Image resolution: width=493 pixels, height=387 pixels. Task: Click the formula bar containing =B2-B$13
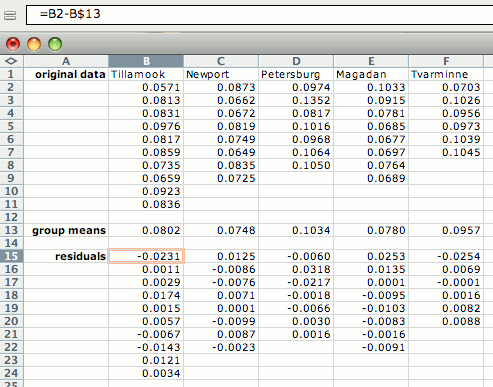259,15
